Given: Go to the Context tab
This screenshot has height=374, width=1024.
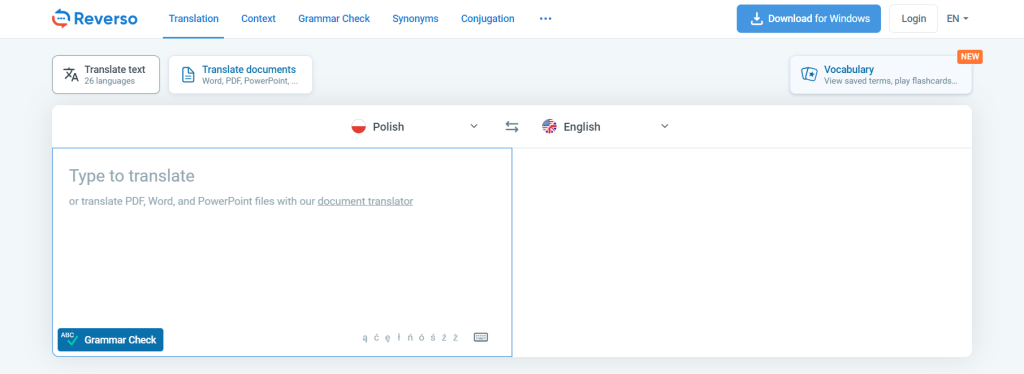Looking at the screenshot, I should coord(258,18).
